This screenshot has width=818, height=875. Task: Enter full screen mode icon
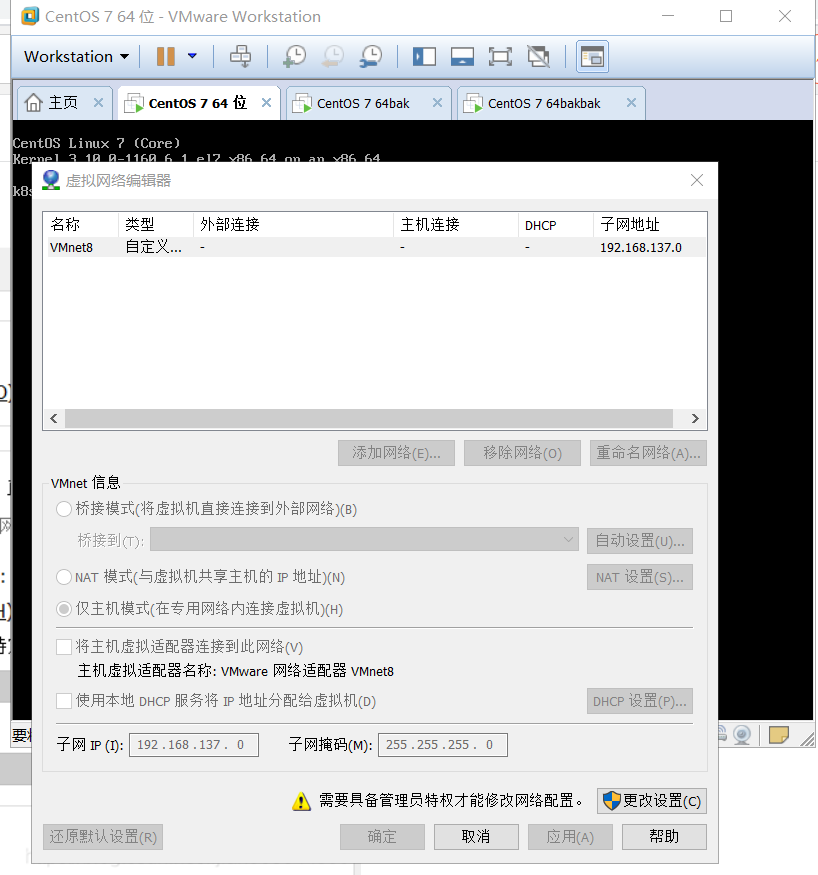[x=500, y=56]
